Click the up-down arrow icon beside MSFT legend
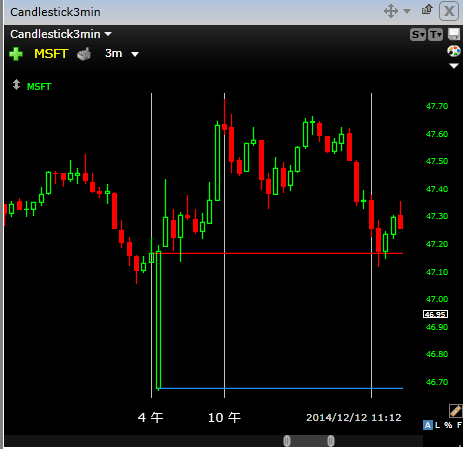Viewport: 463px width, 449px height. coord(16,85)
